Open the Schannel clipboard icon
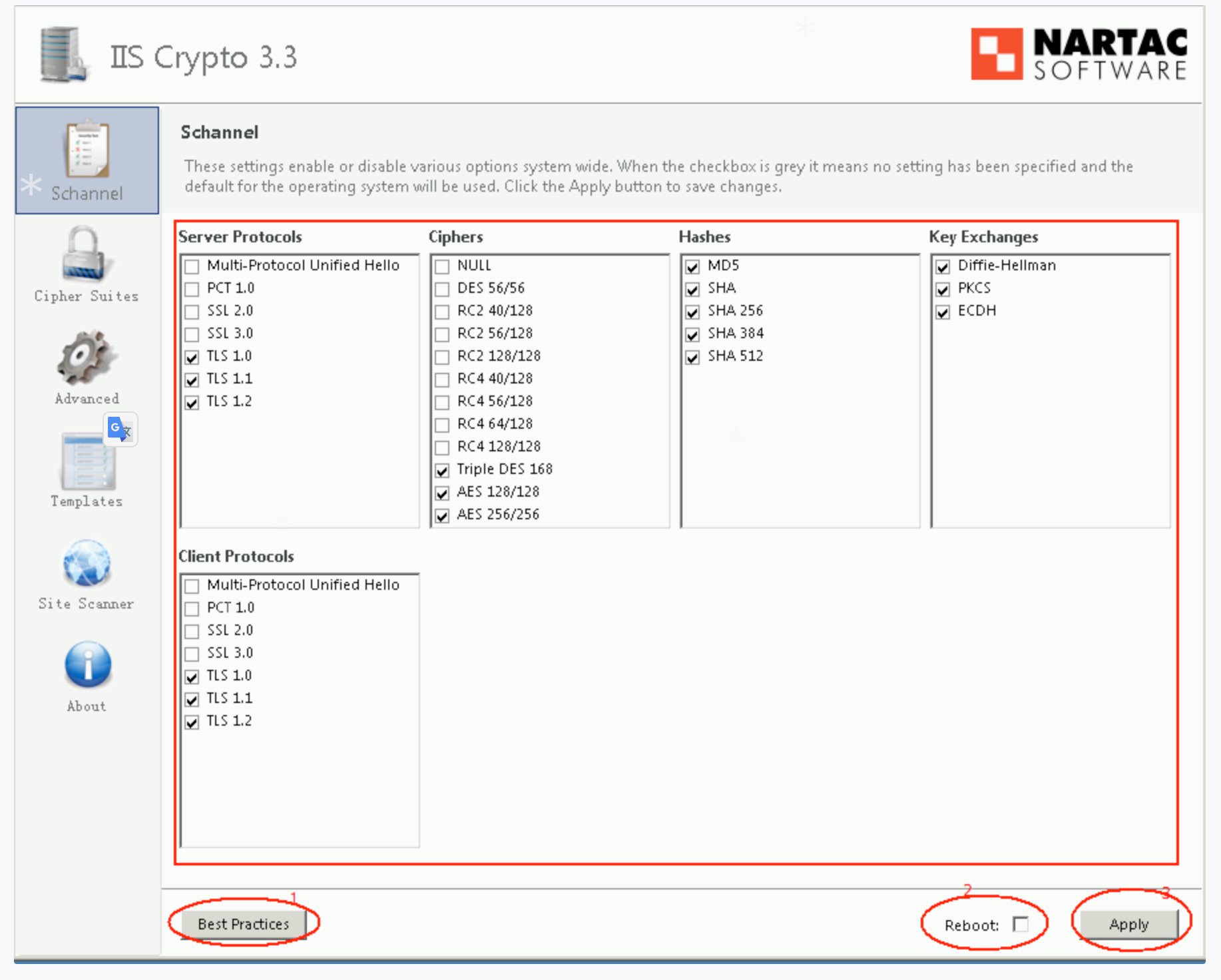The height and width of the screenshot is (980, 1221). click(x=87, y=149)
